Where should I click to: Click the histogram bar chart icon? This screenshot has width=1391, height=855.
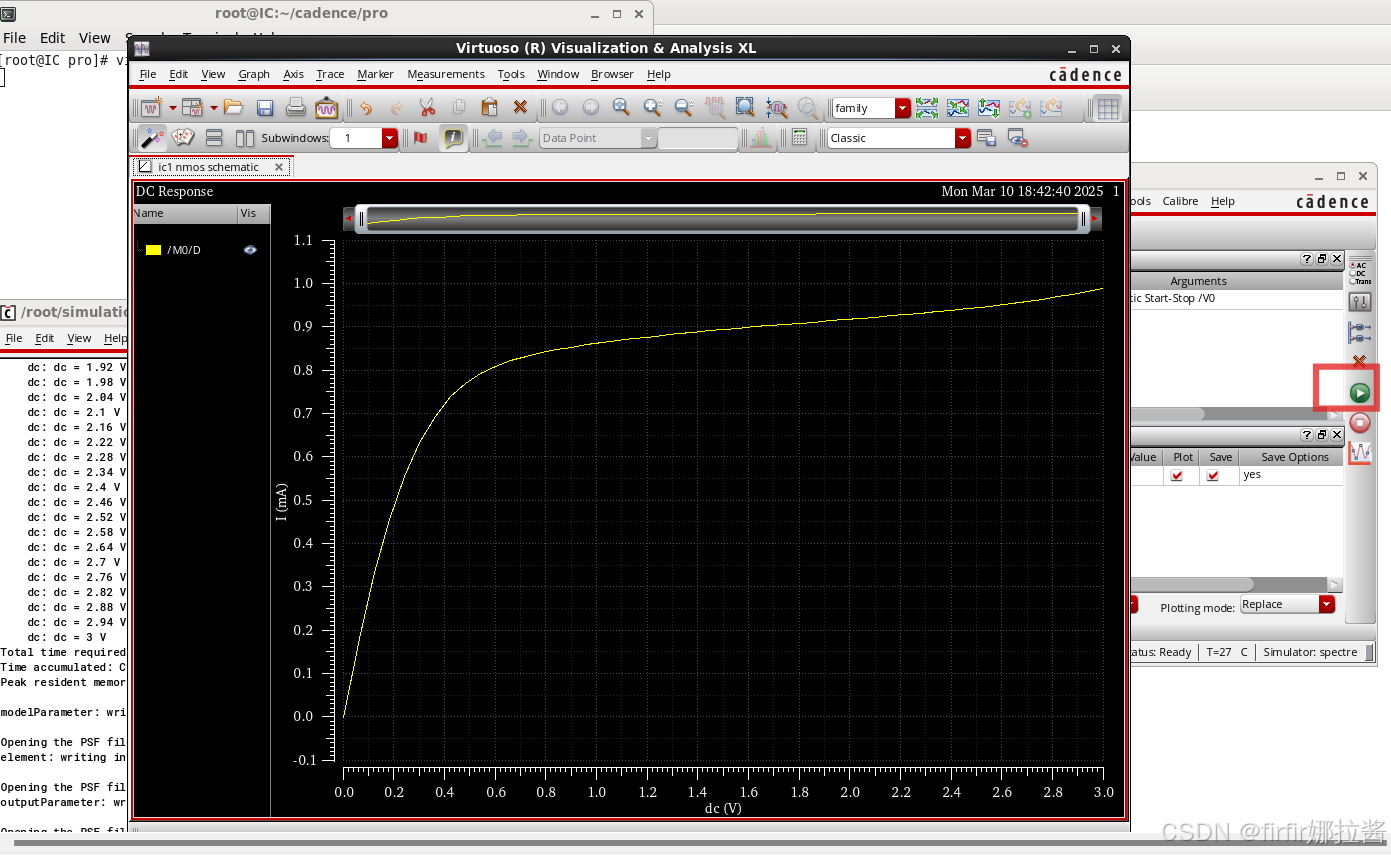tap(761, 138)
